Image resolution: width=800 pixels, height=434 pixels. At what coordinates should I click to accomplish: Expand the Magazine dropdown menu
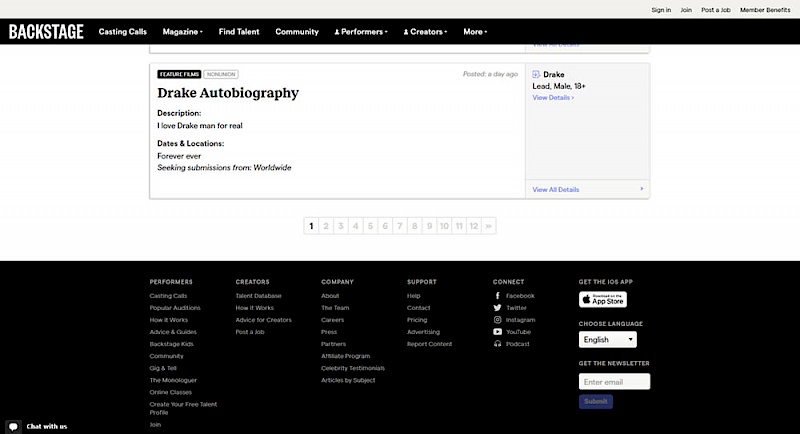point(182,32)
